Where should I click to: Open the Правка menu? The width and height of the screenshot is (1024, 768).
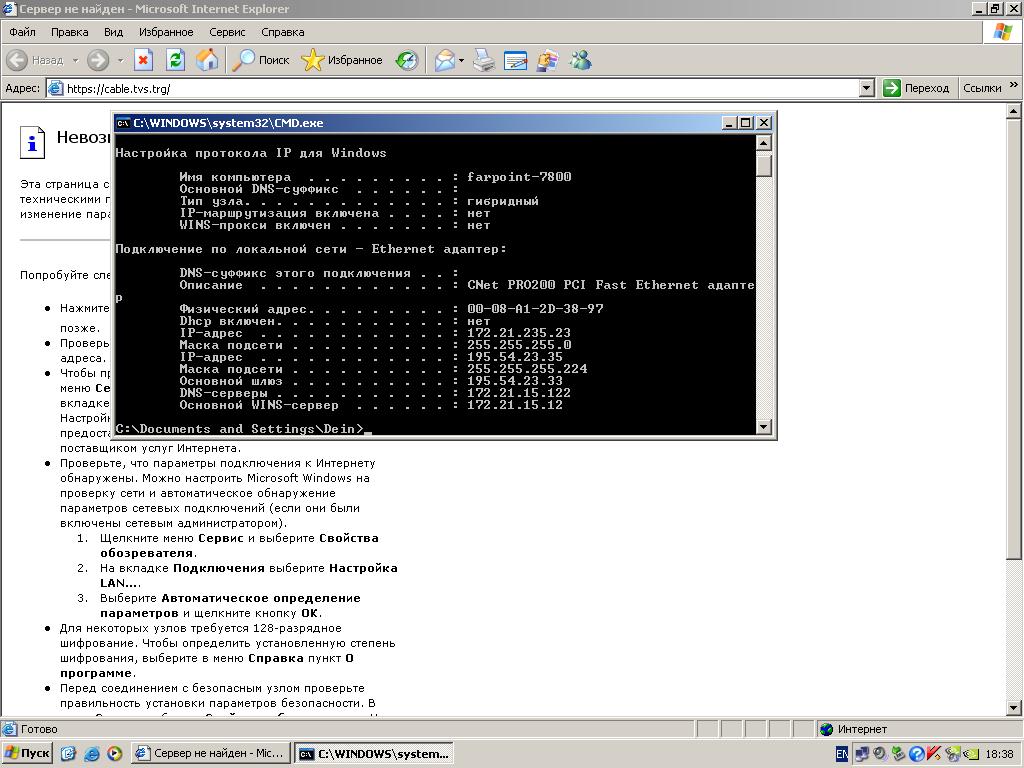pyautogui.click(x=69, y=32)
